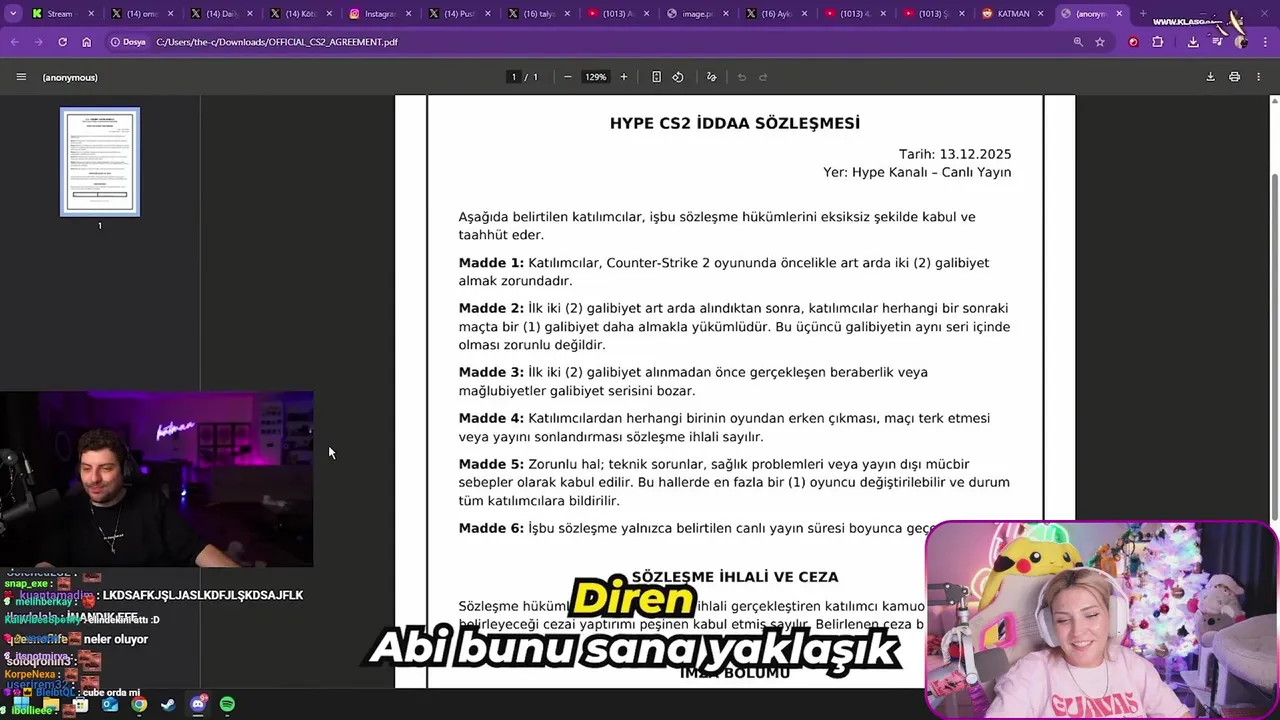Open the browser downloads panel

tap(1193, 42)
